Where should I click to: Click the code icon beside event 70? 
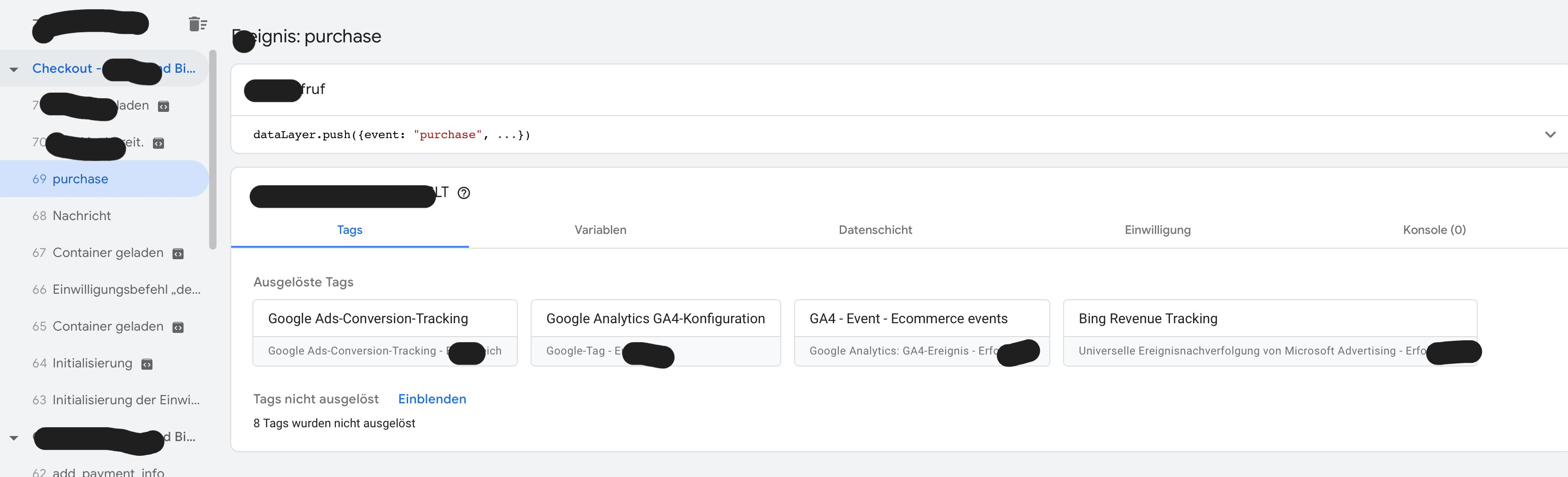[158, 144]
